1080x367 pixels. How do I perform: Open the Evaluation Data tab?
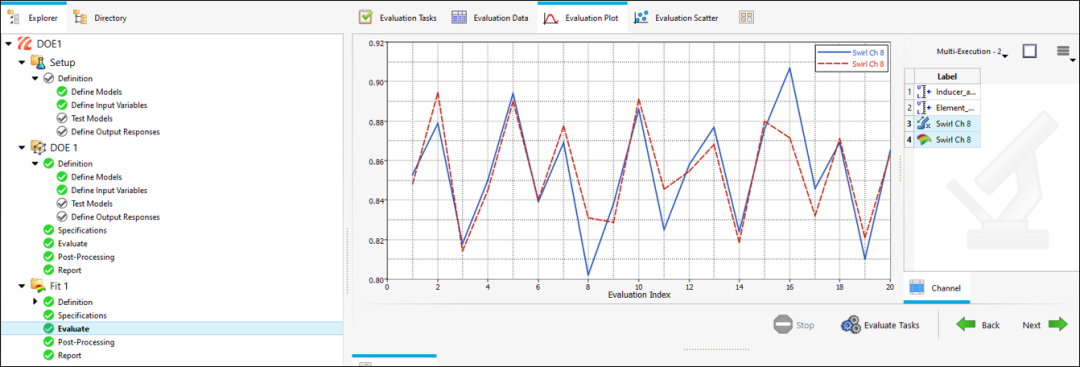pos(490,18)
